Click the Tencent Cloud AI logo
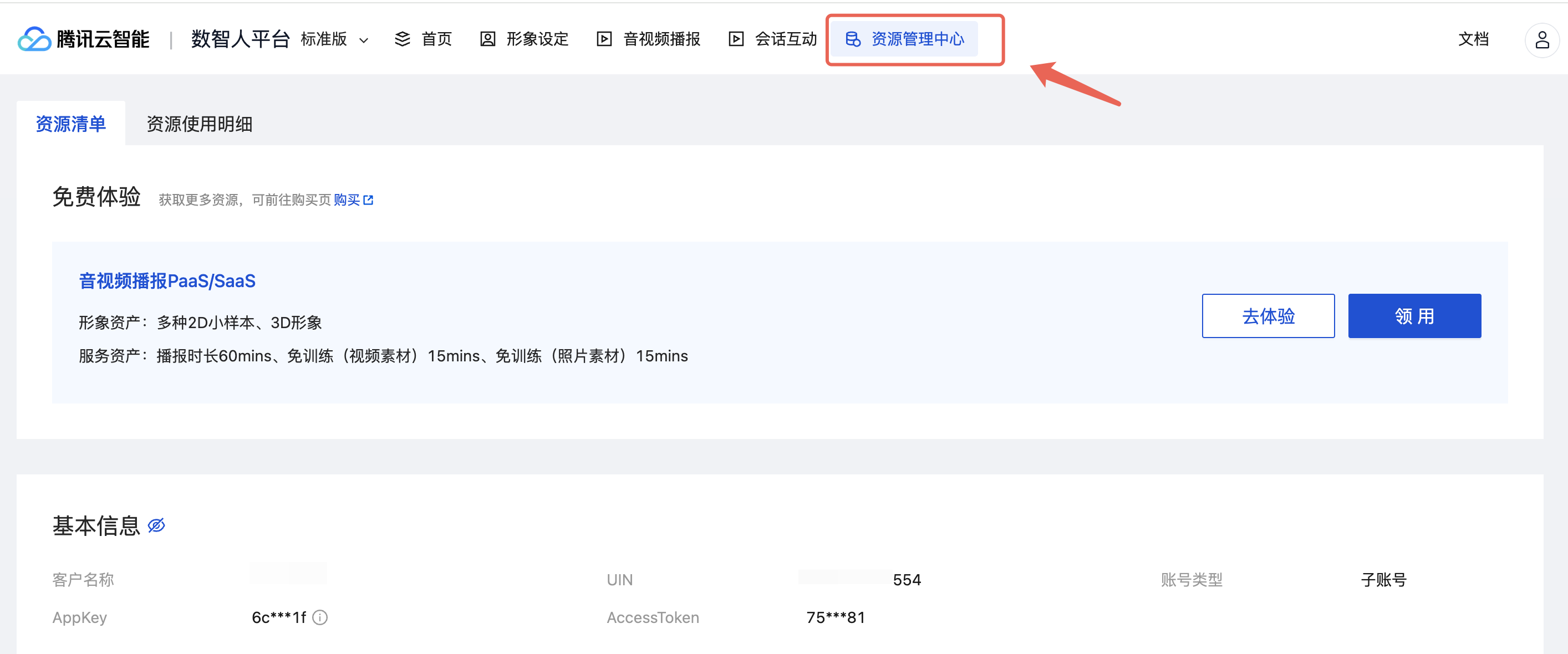This screenshot has width=1568, height=654. click(x=35, y=39)
